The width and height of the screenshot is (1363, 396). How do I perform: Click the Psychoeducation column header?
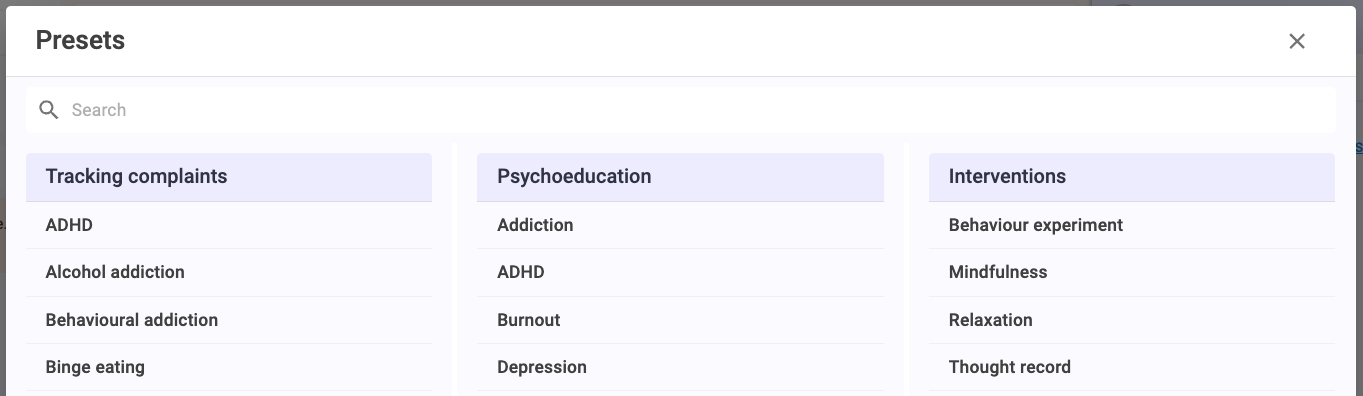coord(680,177)
